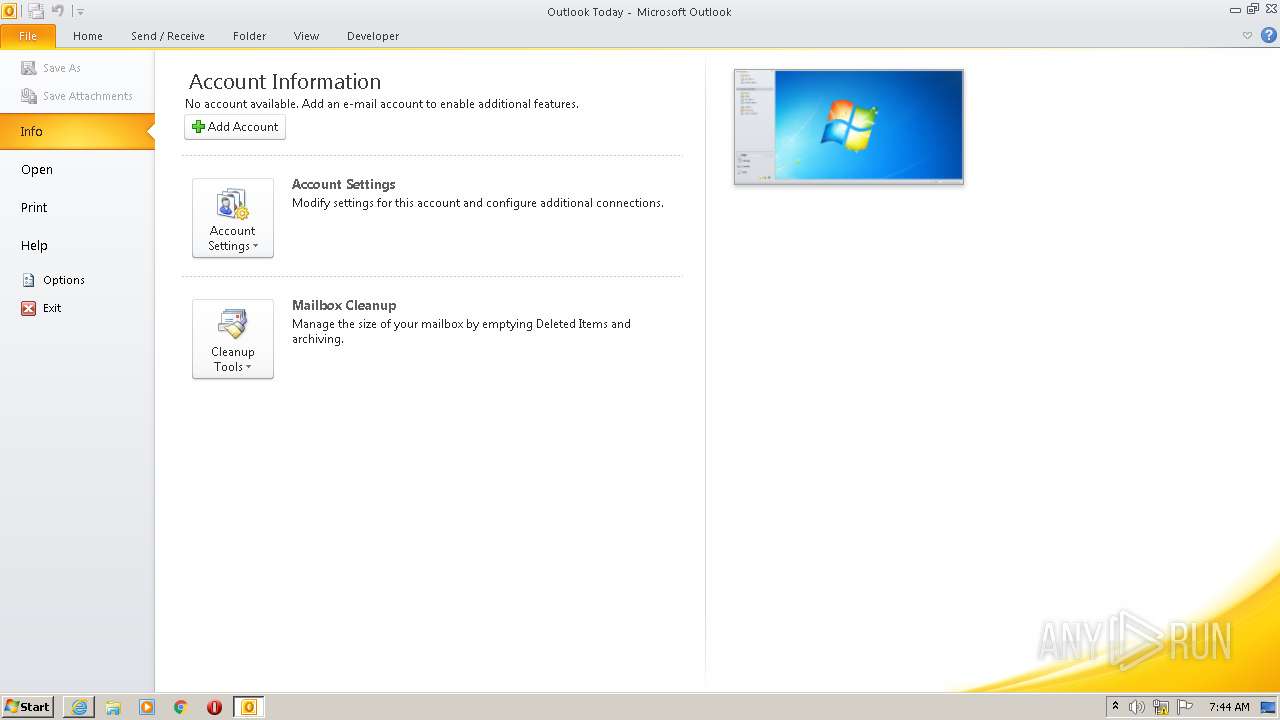Click the Outlook taskbar button

(249, 707)
